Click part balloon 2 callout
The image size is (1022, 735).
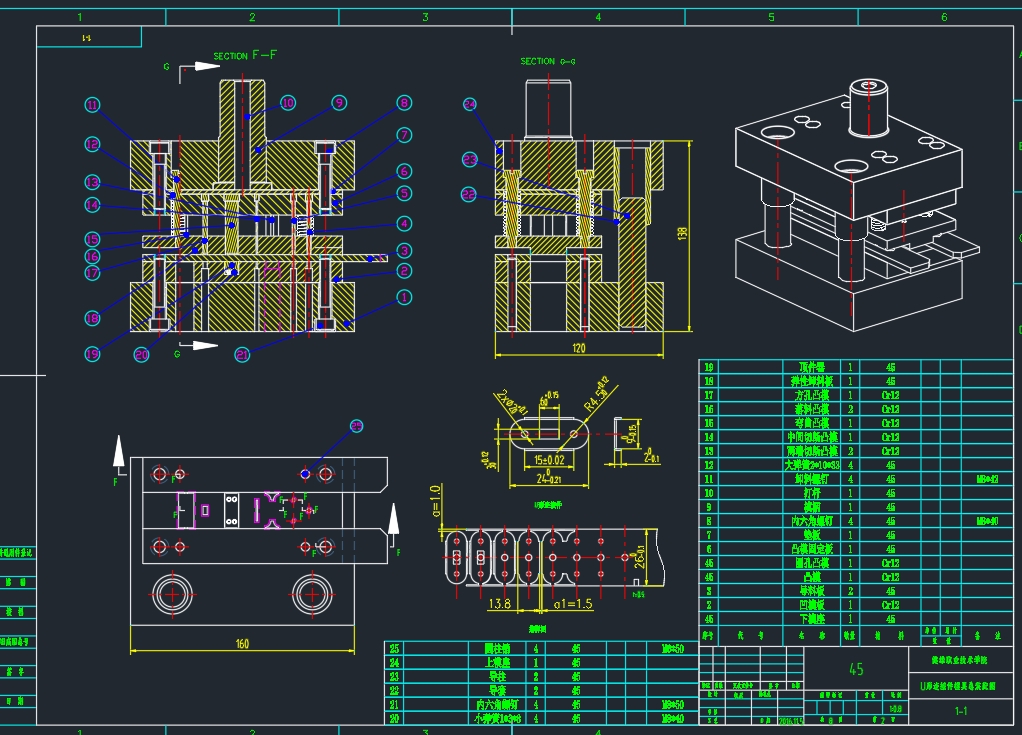click(x=404, y=270)
